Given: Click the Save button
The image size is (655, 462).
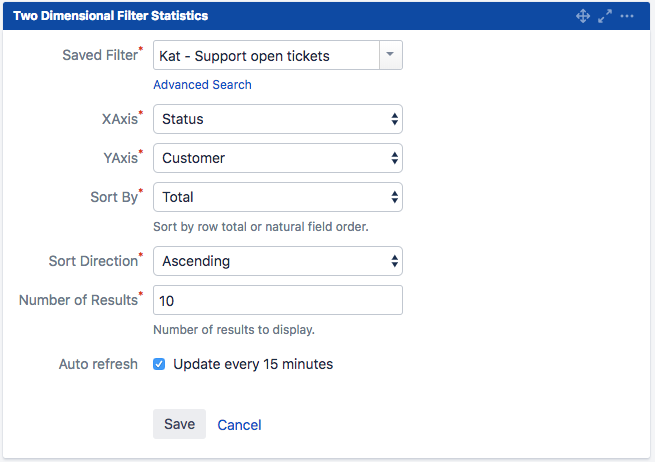Looking at the screenshot, I should [x=179, y=424].
